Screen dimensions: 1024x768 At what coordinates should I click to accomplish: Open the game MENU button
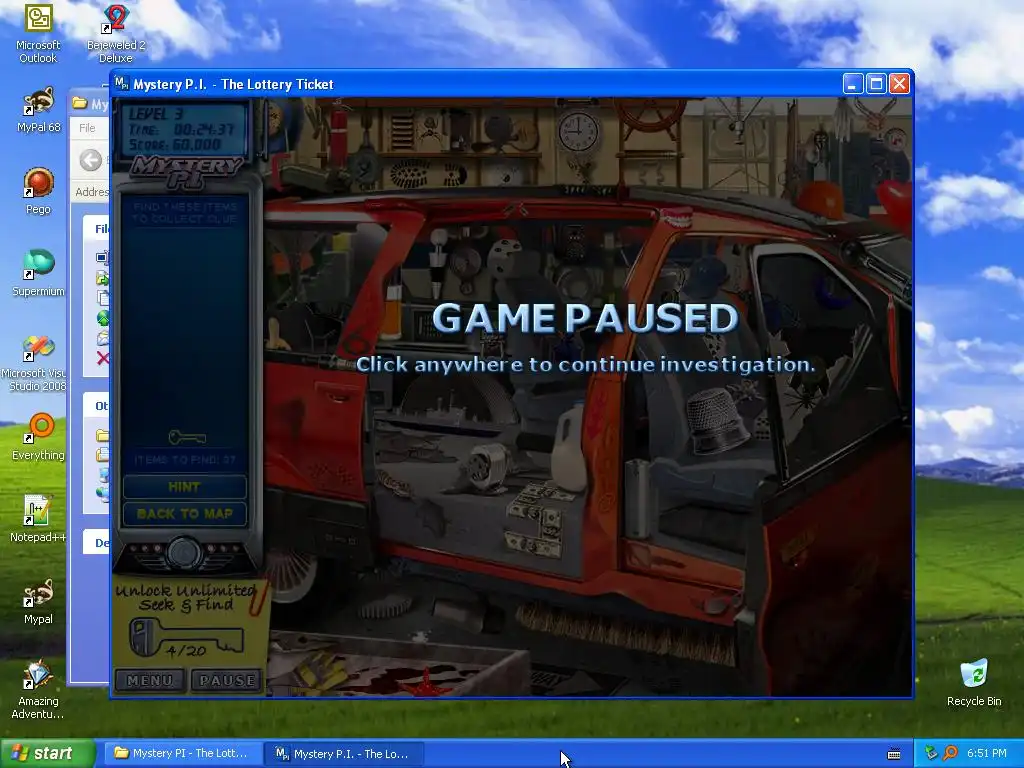[150, 680]
